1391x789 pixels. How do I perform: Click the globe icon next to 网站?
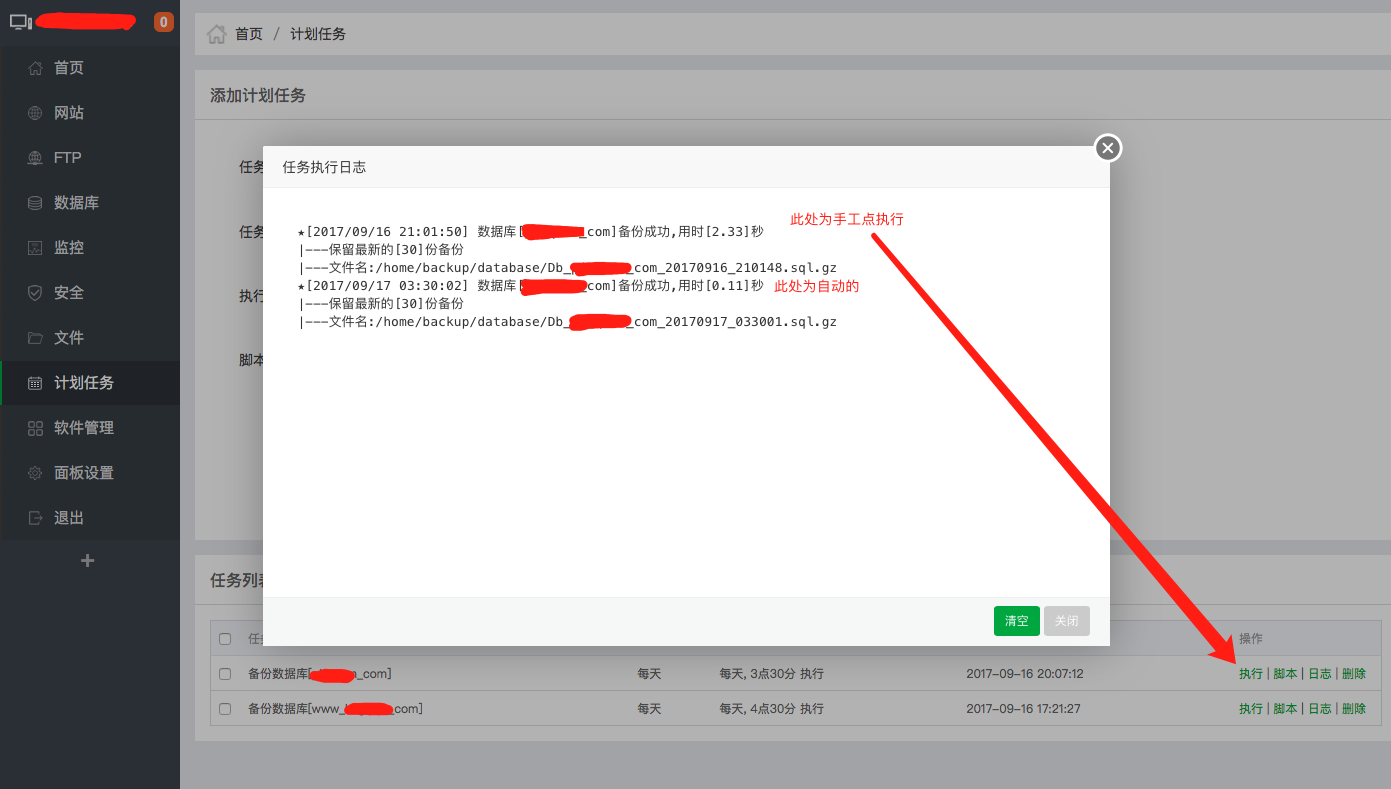[x=35, y=113]
